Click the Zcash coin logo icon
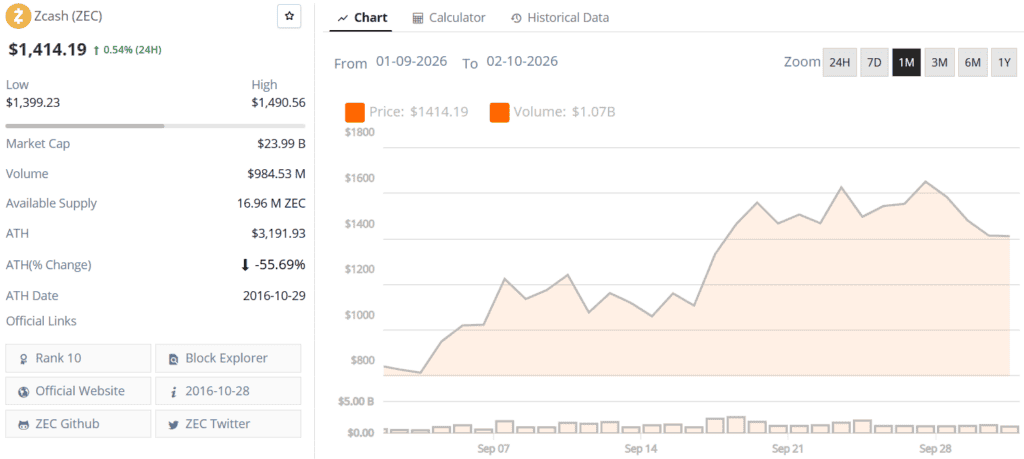Viewport: 1024px width, 459px height. click(x=18, y=15)
